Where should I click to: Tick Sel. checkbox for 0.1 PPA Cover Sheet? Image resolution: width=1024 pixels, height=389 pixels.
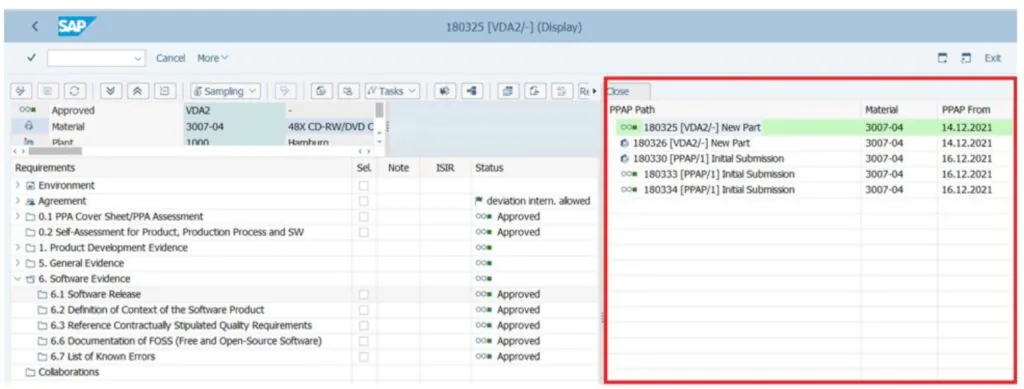coord(364,217)
